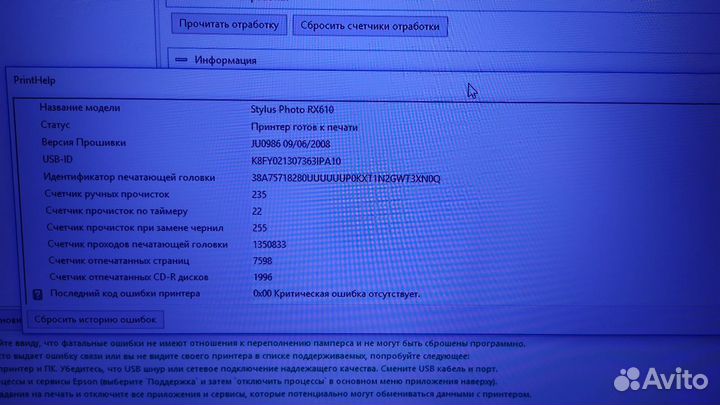Select the Статус row label
The image size is (720, 405).
click(55, 125)
